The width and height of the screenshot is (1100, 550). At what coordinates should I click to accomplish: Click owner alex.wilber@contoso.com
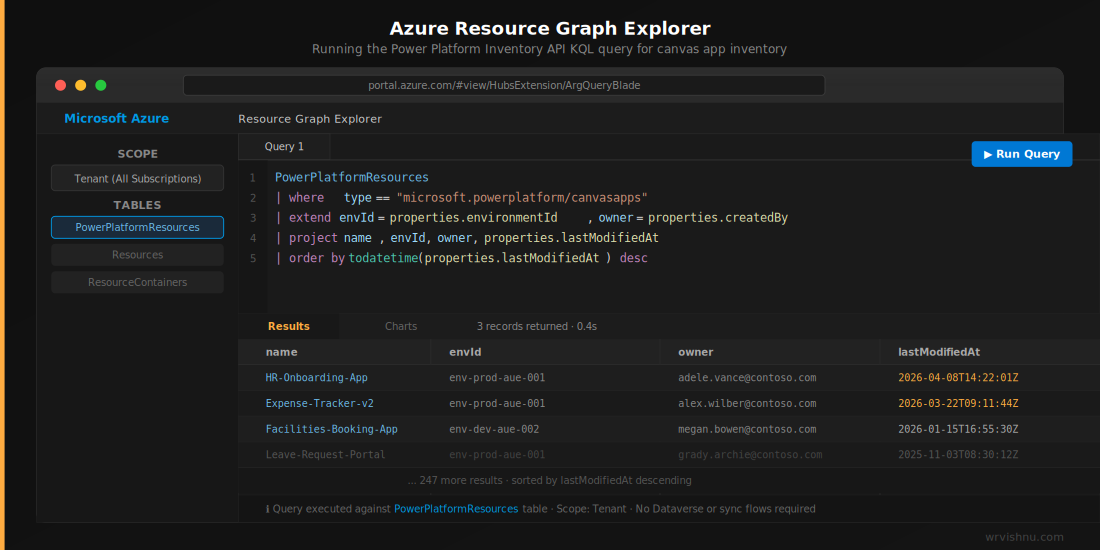[747, 403]
